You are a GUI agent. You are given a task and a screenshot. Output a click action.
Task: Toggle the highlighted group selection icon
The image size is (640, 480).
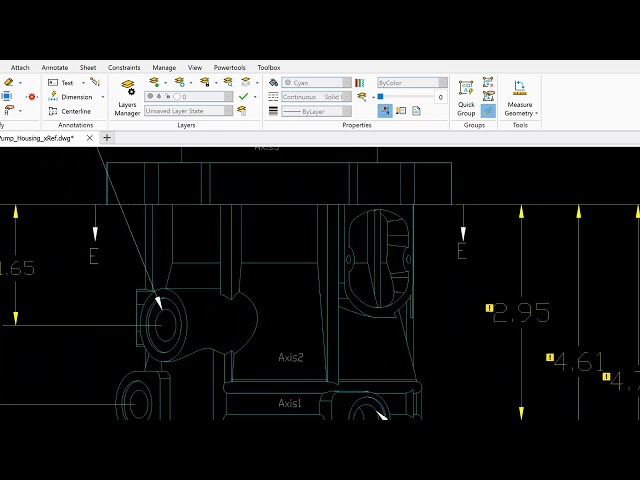point(488,111)
